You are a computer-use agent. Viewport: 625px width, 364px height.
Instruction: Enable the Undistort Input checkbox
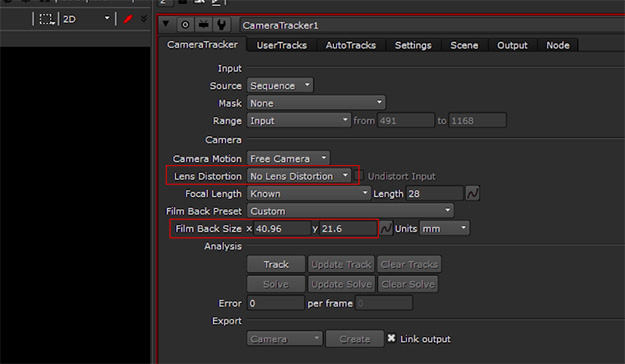pos(360,175)
